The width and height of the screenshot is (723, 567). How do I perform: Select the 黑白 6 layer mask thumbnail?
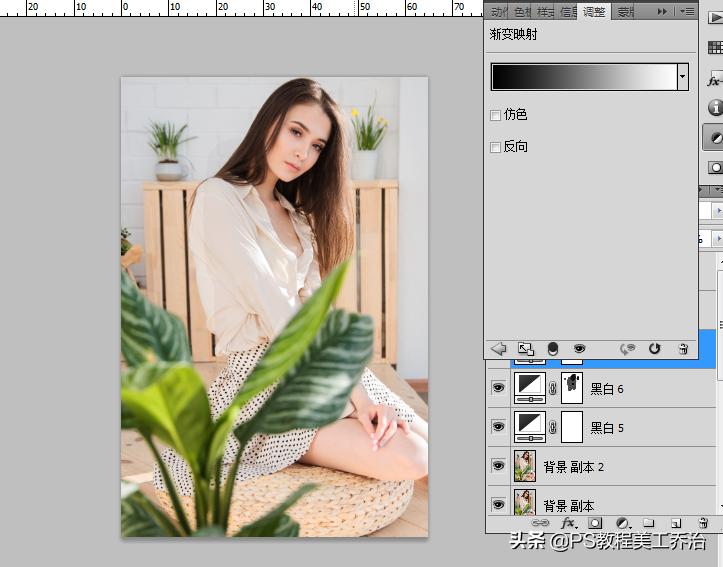coord(572,388)
